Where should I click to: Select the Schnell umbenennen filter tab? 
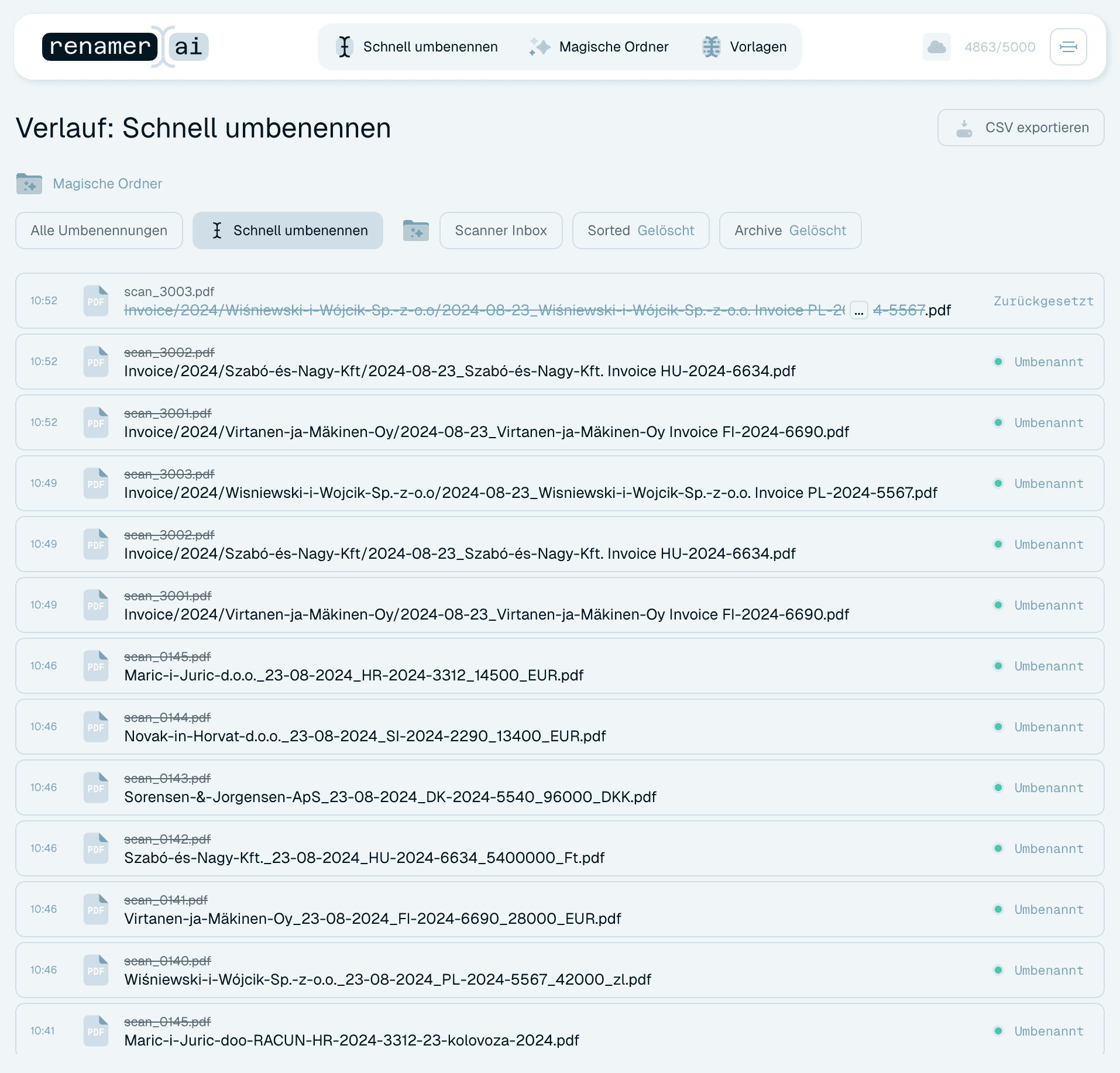click(288, 231)
